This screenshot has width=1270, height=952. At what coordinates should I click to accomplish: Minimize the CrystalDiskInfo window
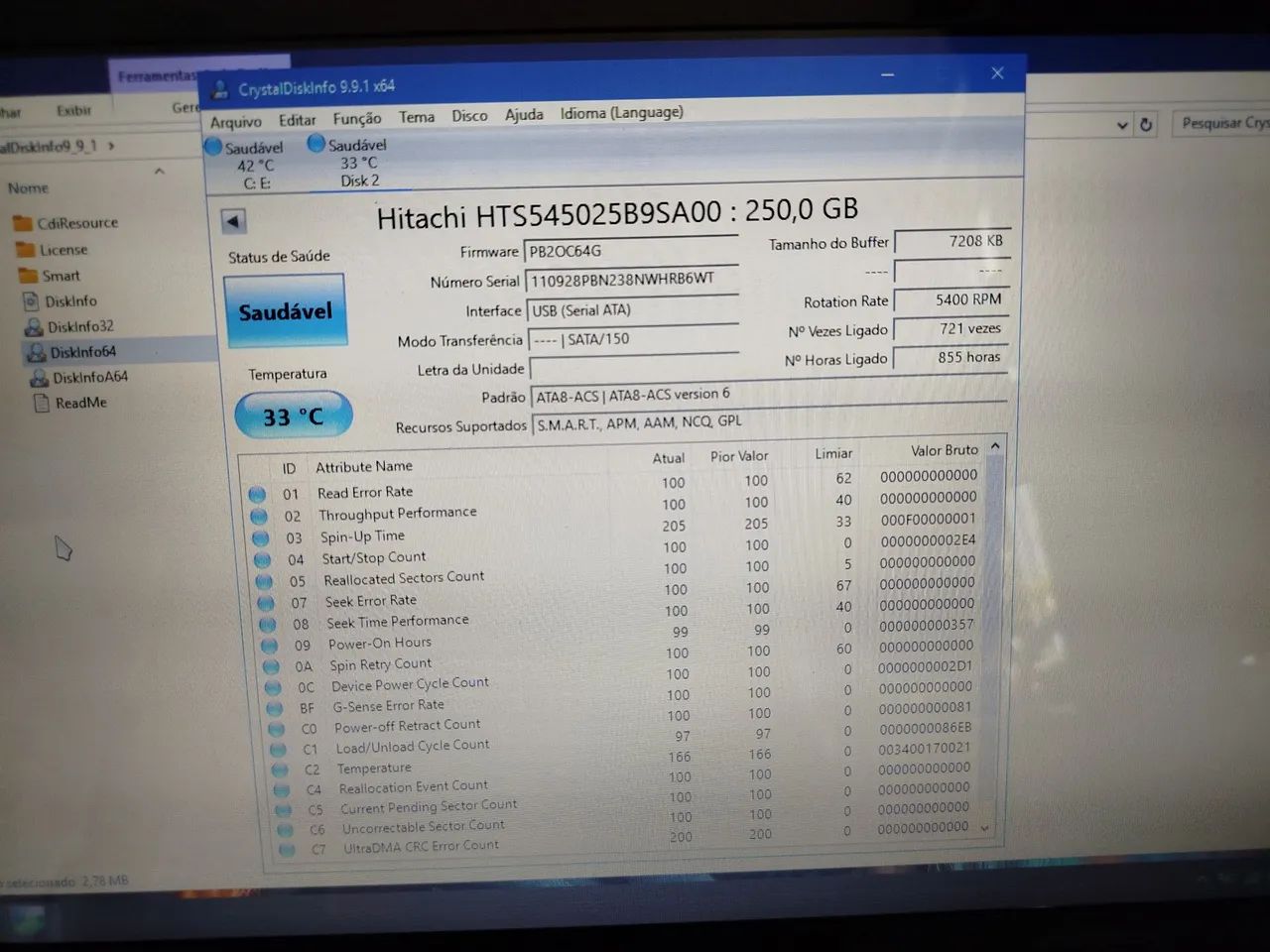click(x=888, y=74)
